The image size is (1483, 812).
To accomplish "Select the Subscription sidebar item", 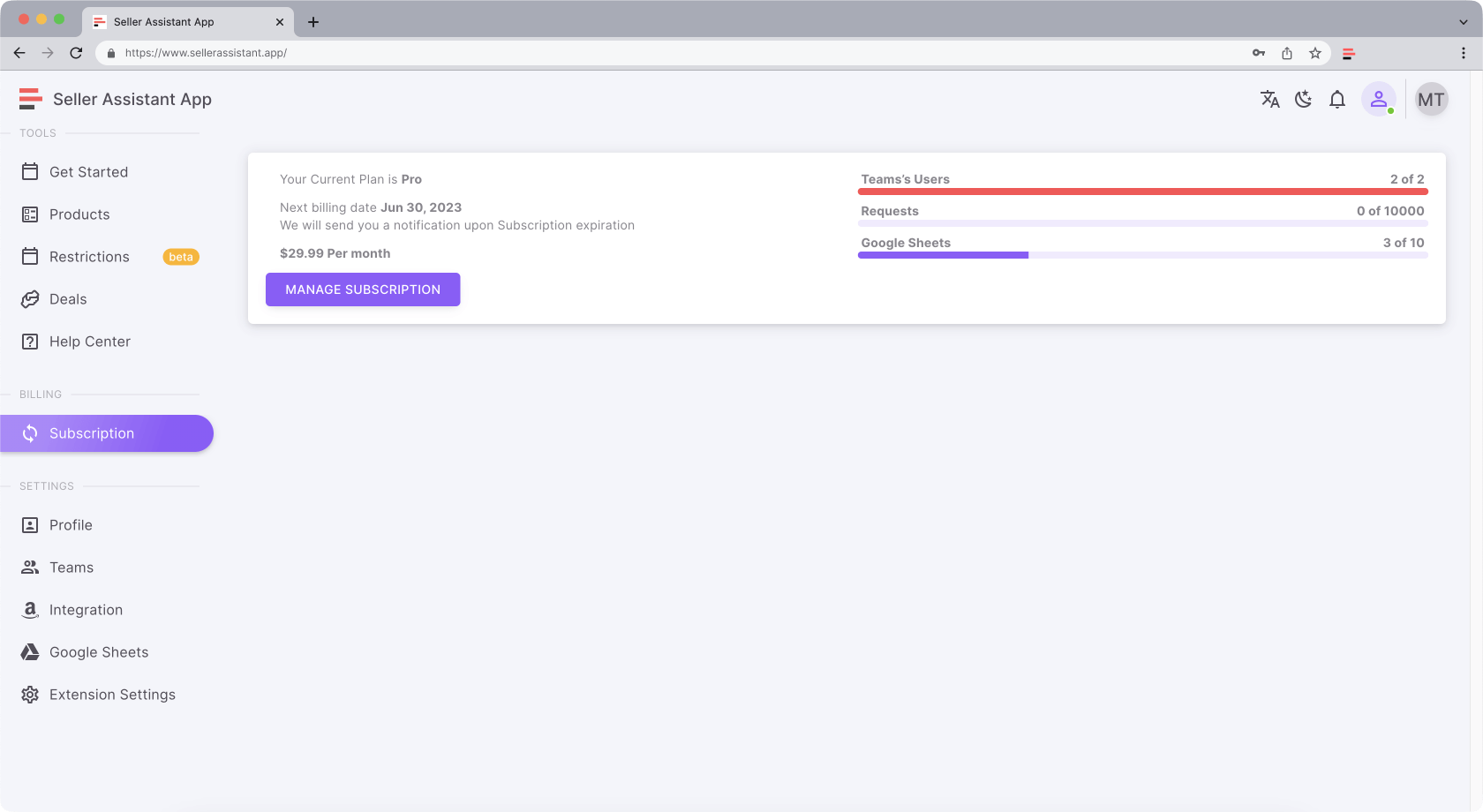I will coord(92,433).
